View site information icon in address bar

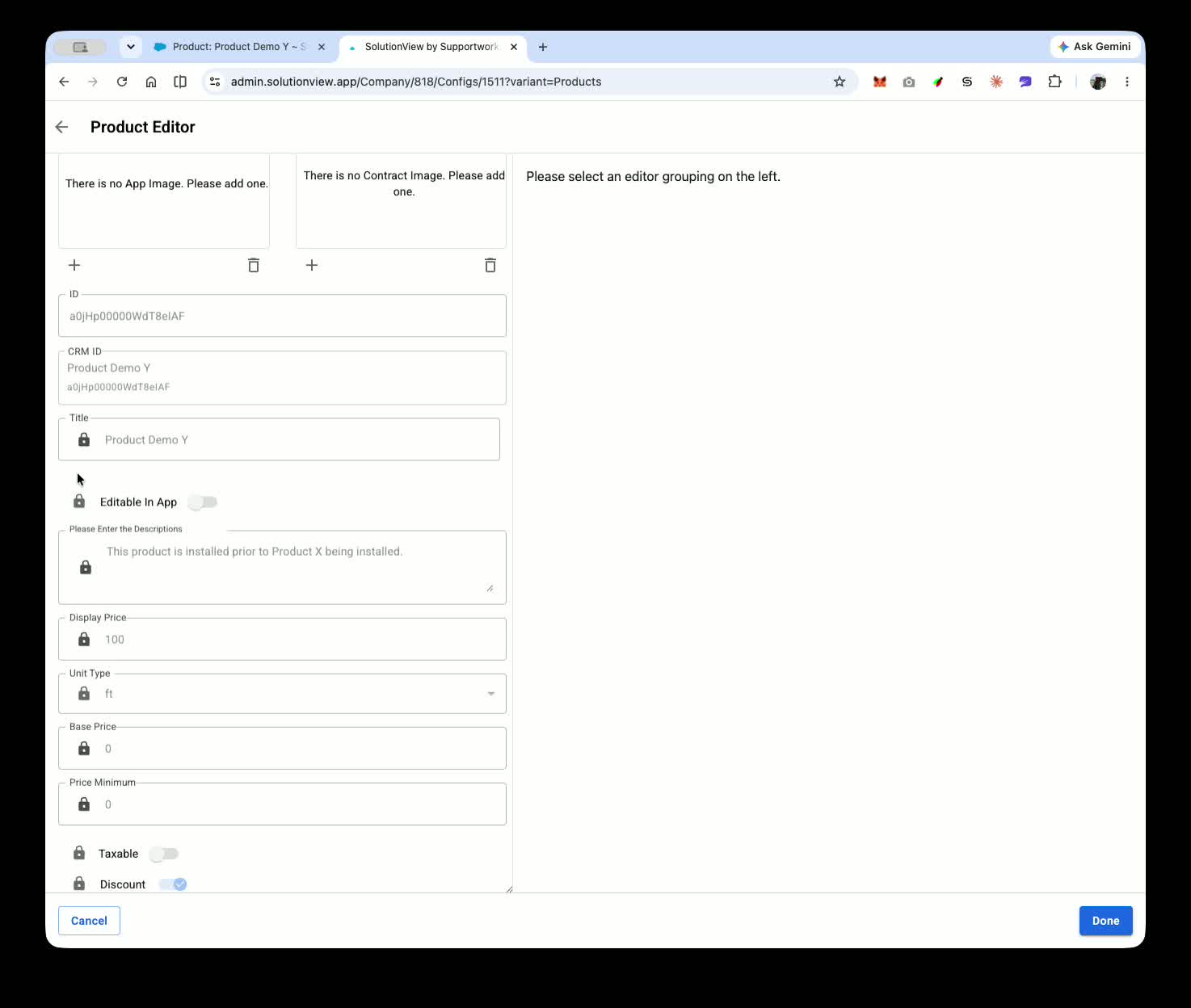(x=215, y=82)
